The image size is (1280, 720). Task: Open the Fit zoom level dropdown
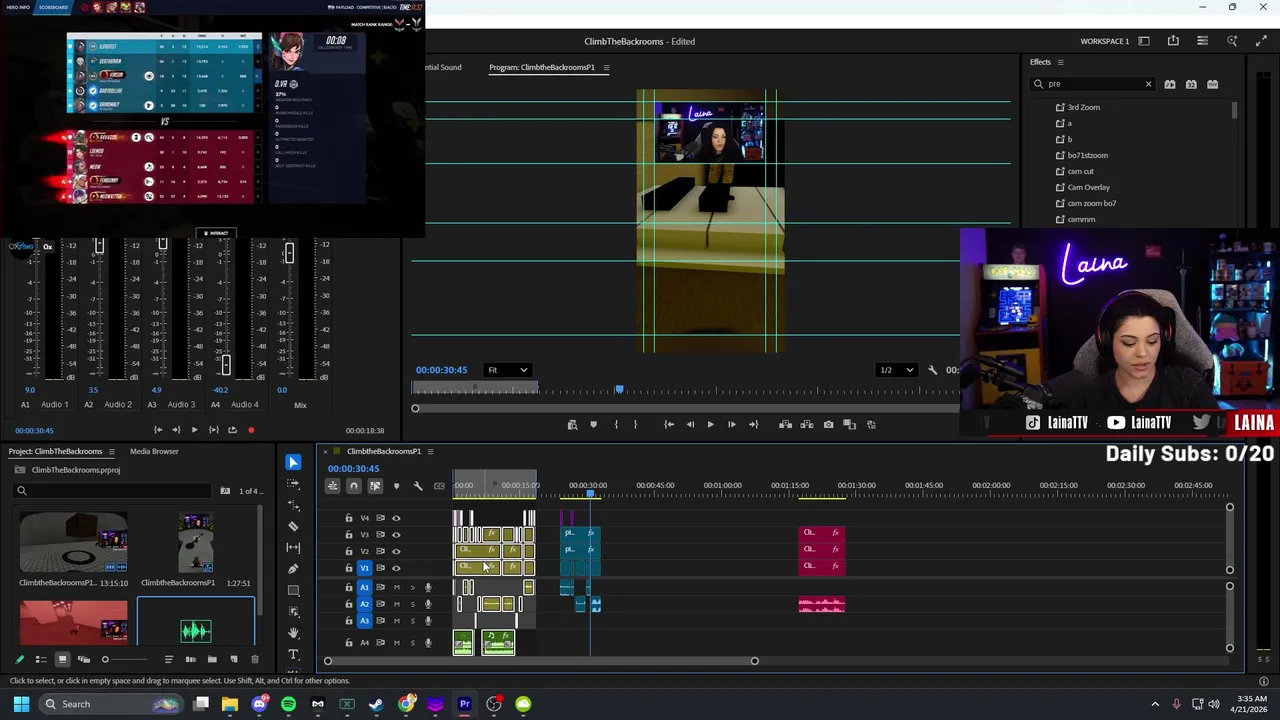[508, 370]
